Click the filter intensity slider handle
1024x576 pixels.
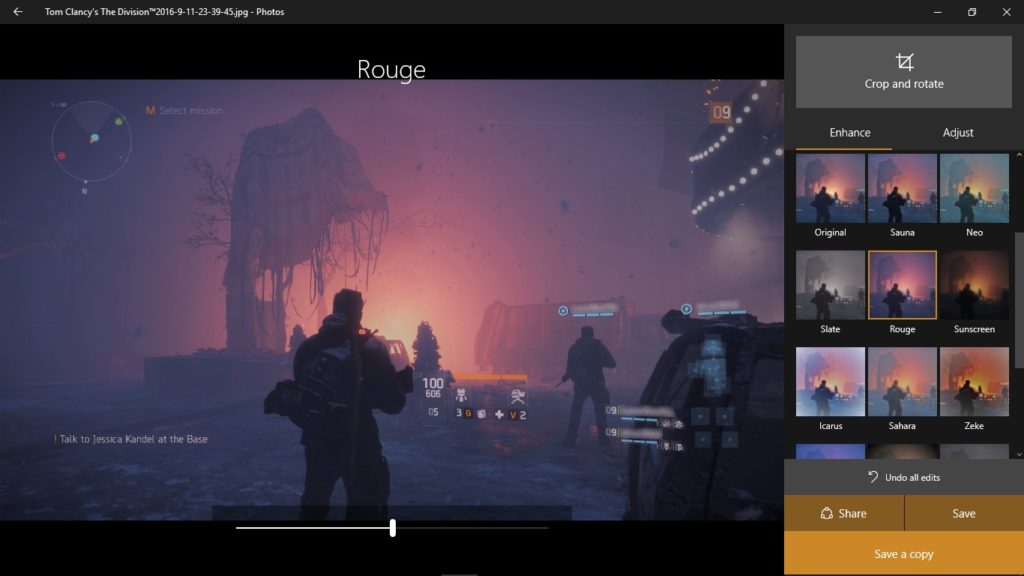point(392,527)
